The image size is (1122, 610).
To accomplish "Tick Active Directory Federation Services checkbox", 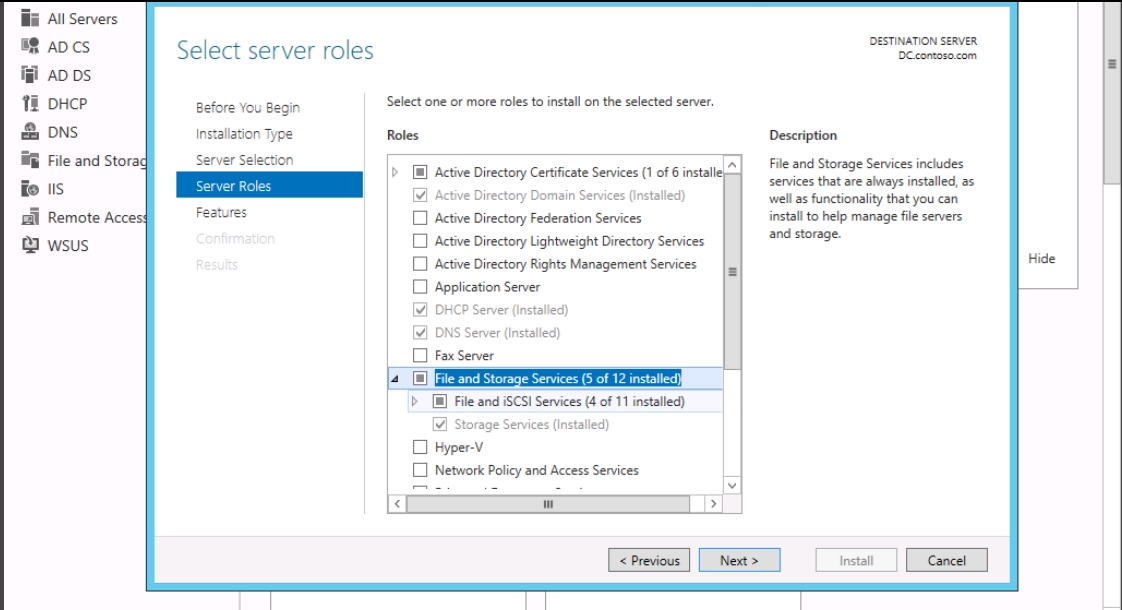I will 420,218.
